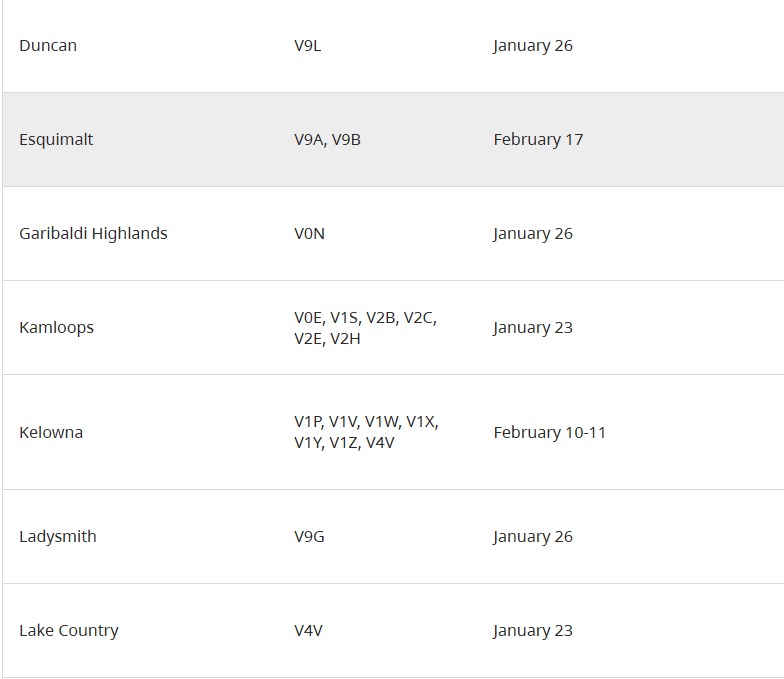The image size is (784, 679).
Task: Click Kamloops postal codes starting with V0E
Action: click(365, 328)
